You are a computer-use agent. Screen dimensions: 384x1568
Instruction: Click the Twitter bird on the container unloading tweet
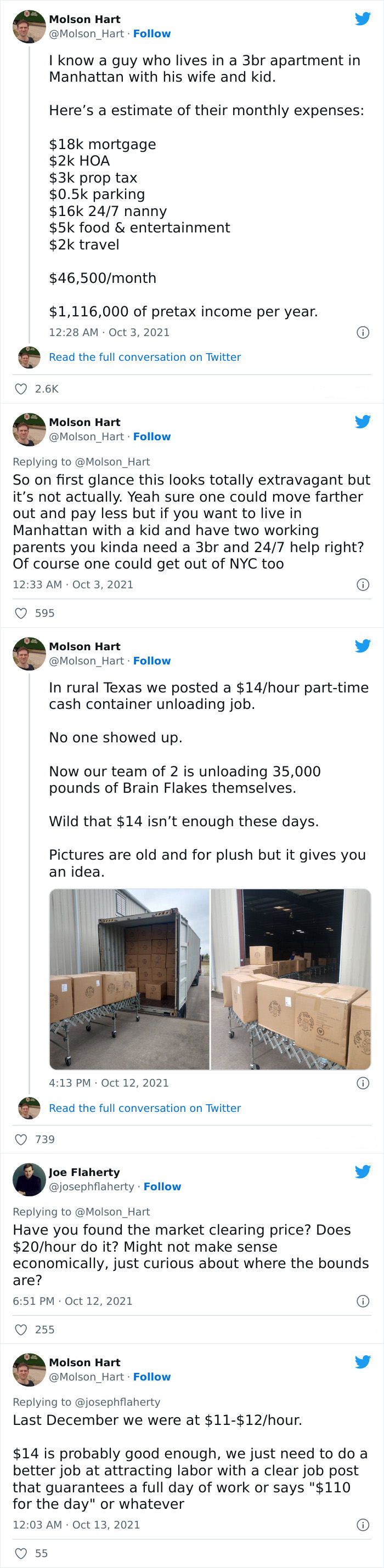[363, 646]
